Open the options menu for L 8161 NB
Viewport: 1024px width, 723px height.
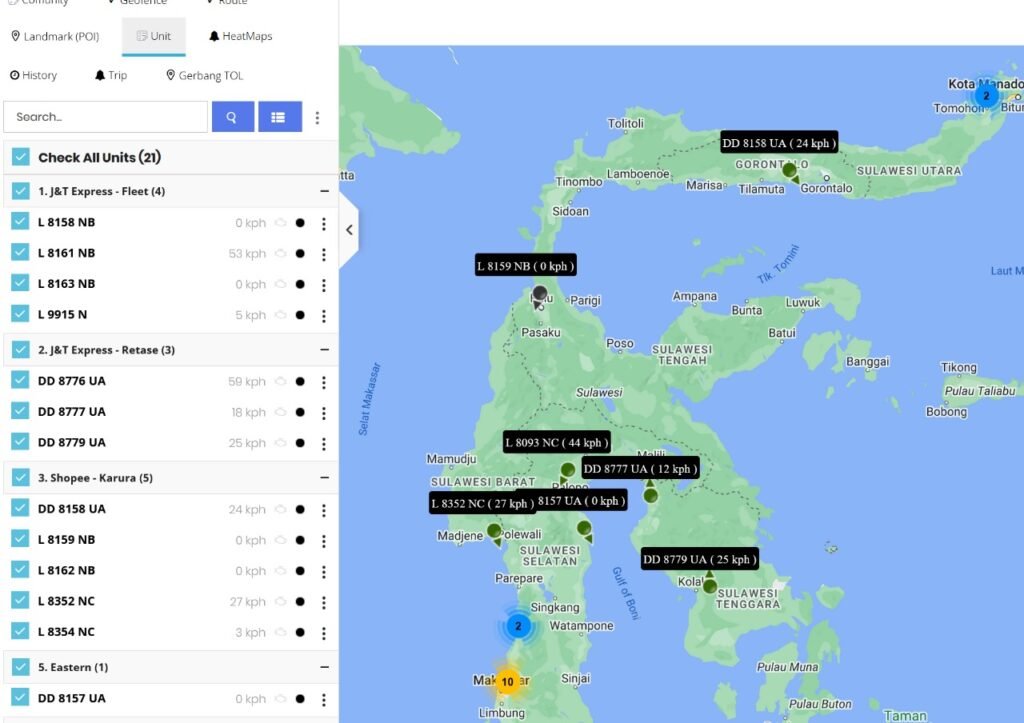click(x=324, y=255)
